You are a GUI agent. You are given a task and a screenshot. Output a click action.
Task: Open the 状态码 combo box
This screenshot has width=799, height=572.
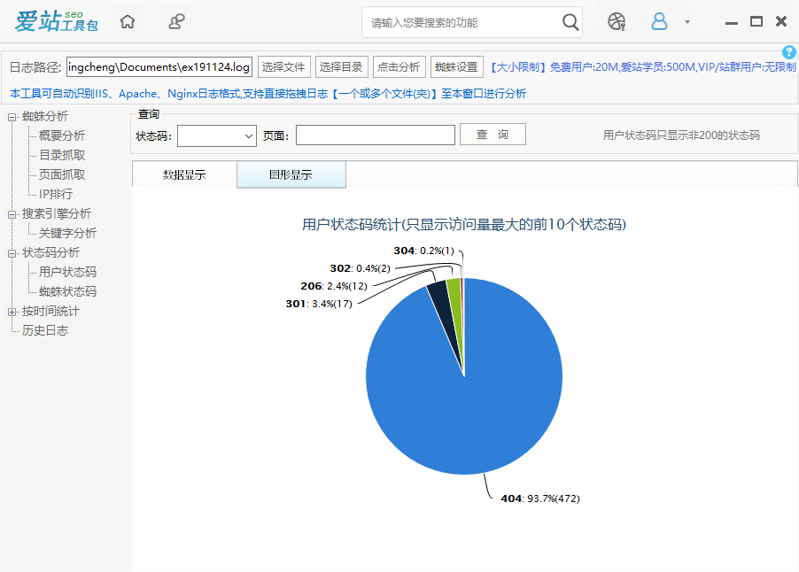click(217, 136)
